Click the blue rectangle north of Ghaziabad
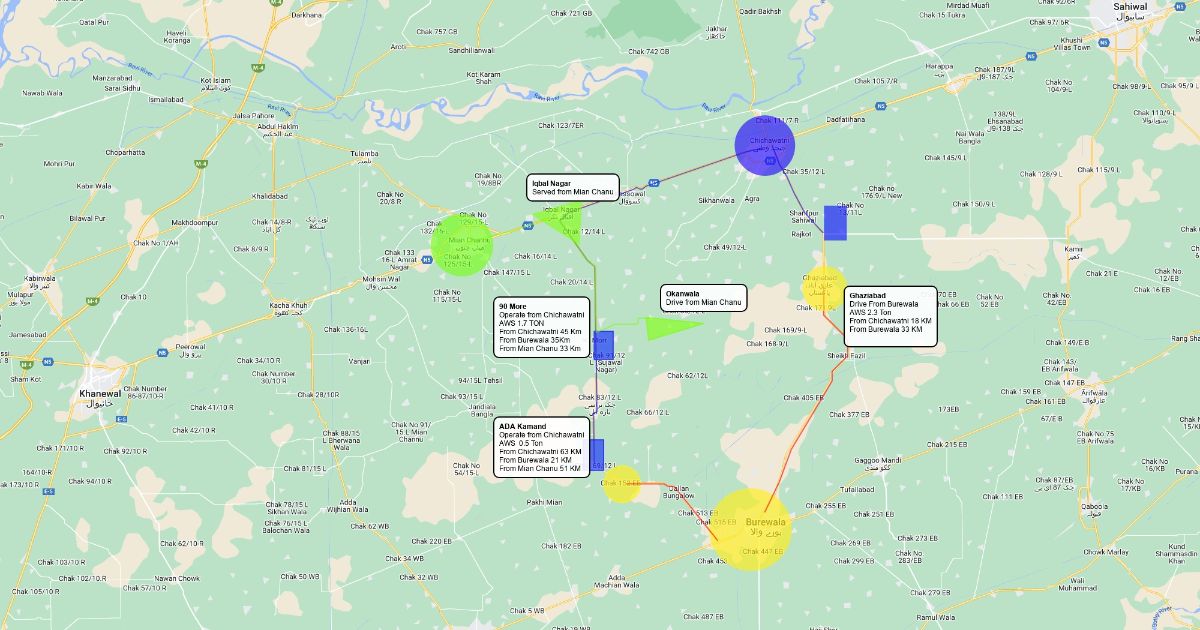The height and width of the screenshot is (630, 1200). point(835,223)
